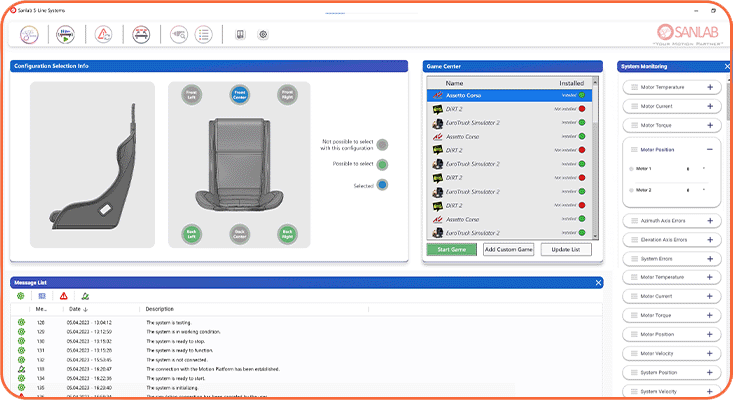Image resolution: width=733 pixels, height=400 pixels.
Task: Select the Back Right seat position
Action: point(287,234)
